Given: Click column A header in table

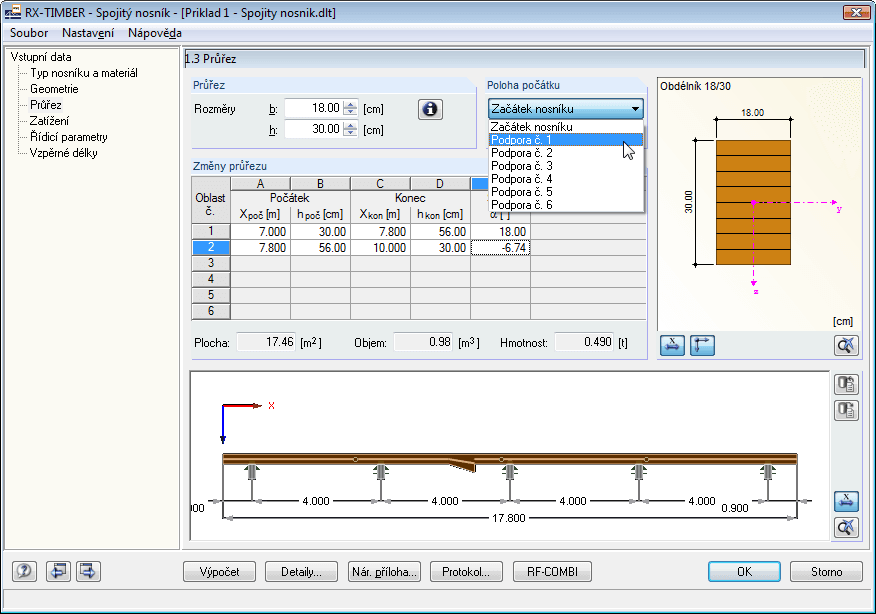Looking at the screenshot, I should pyautogui.click(x=260, y=184).
